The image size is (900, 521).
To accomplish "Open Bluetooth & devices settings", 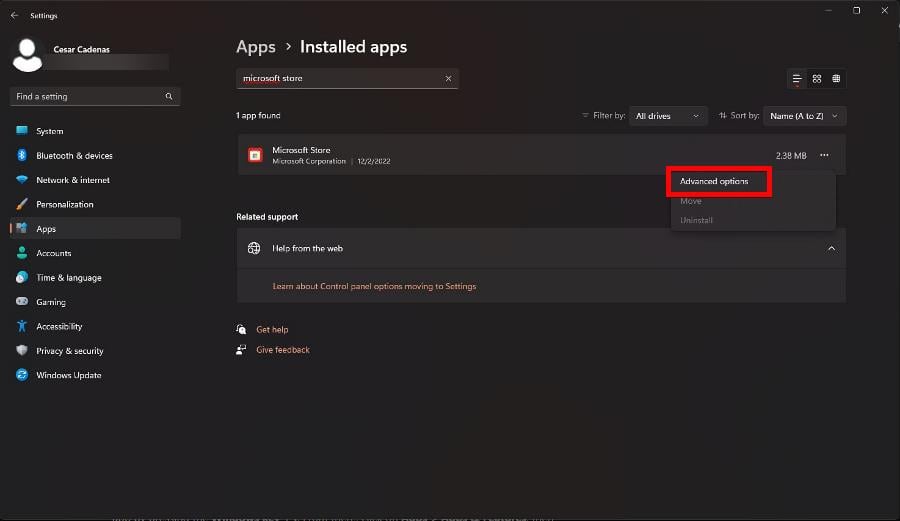I will (95, 155).
